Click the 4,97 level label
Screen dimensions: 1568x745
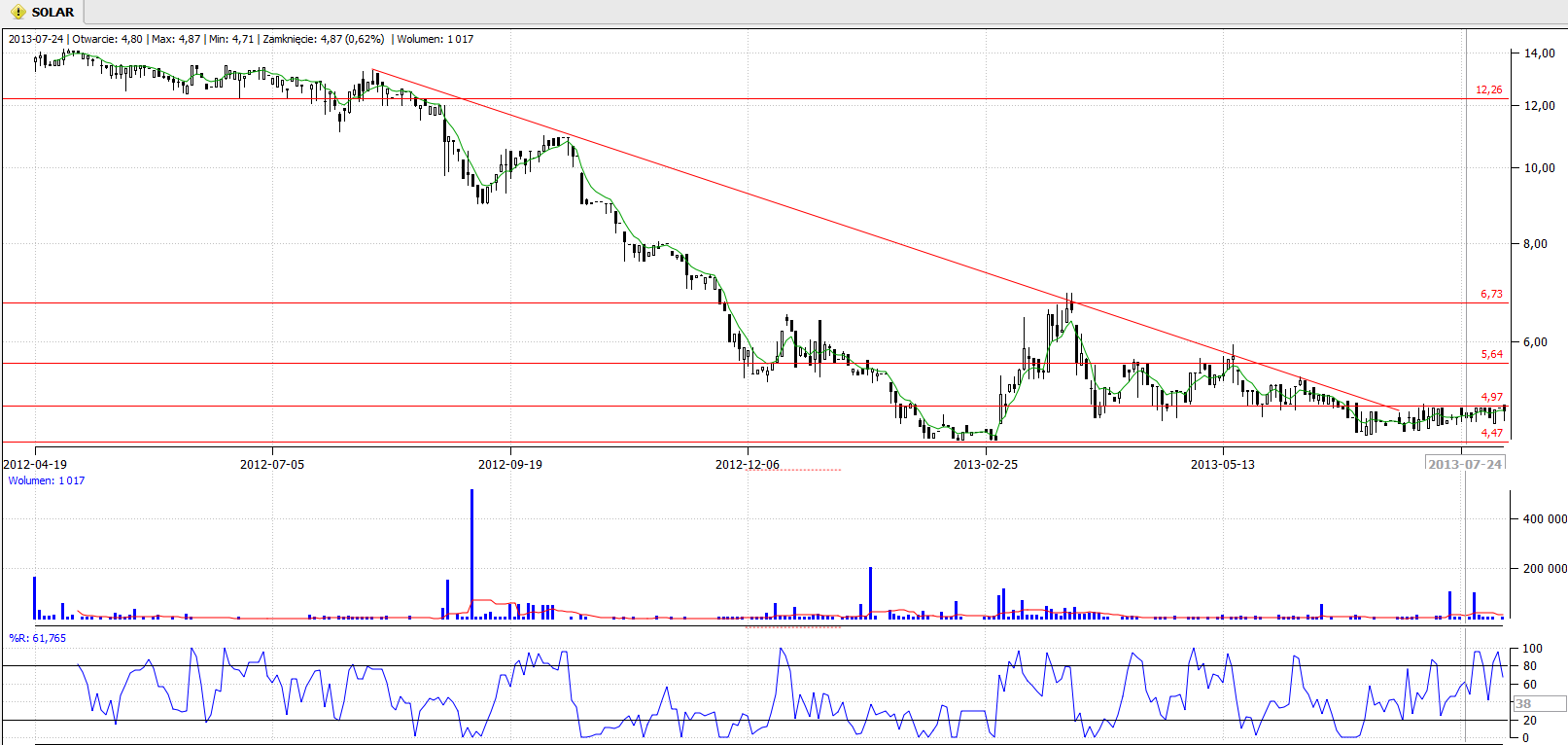tap(1491, 397)
